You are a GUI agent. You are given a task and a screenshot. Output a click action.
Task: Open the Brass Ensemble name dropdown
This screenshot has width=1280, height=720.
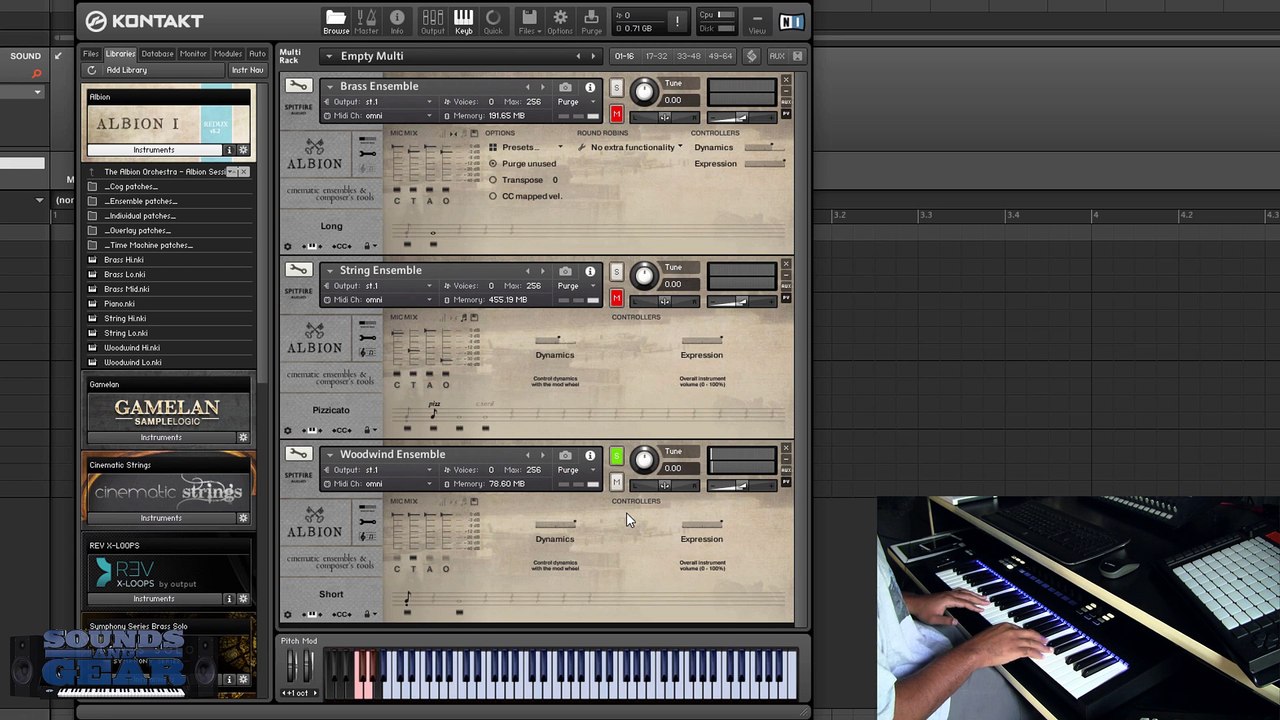pyautogui.click(x=329, y=87)
